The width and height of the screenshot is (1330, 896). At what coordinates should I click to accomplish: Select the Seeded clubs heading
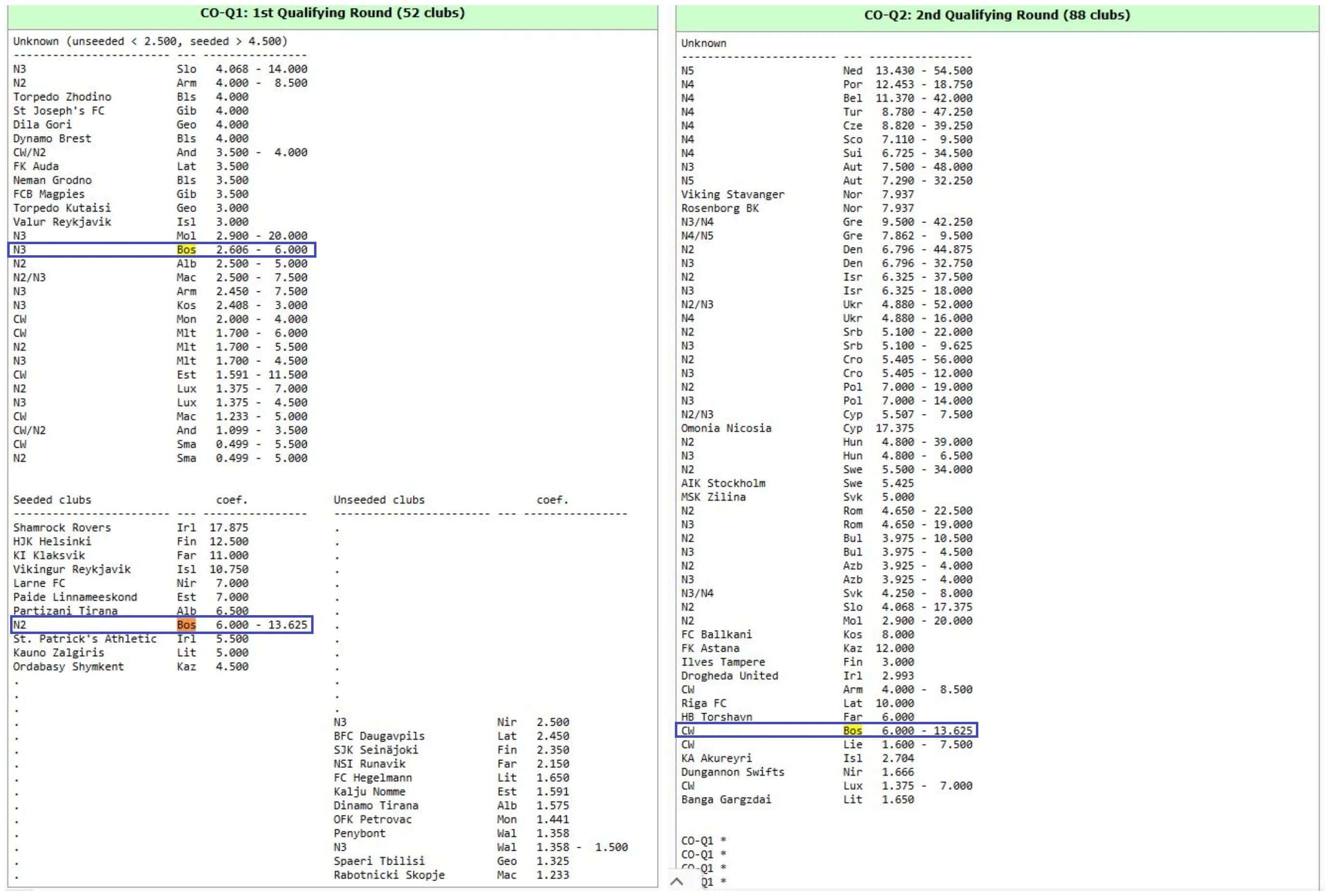(52, 500)
